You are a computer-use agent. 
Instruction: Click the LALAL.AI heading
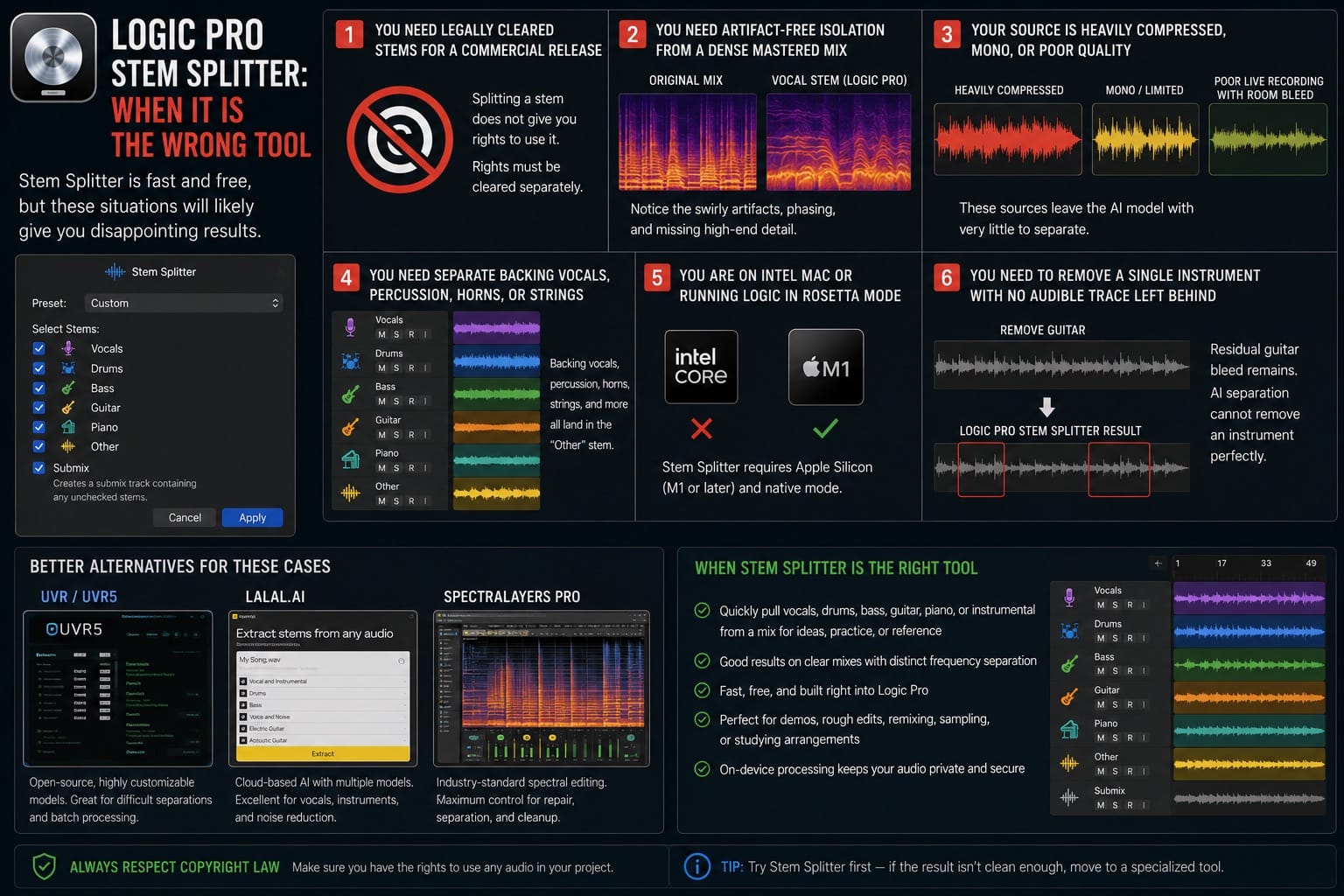pos(275,597)
